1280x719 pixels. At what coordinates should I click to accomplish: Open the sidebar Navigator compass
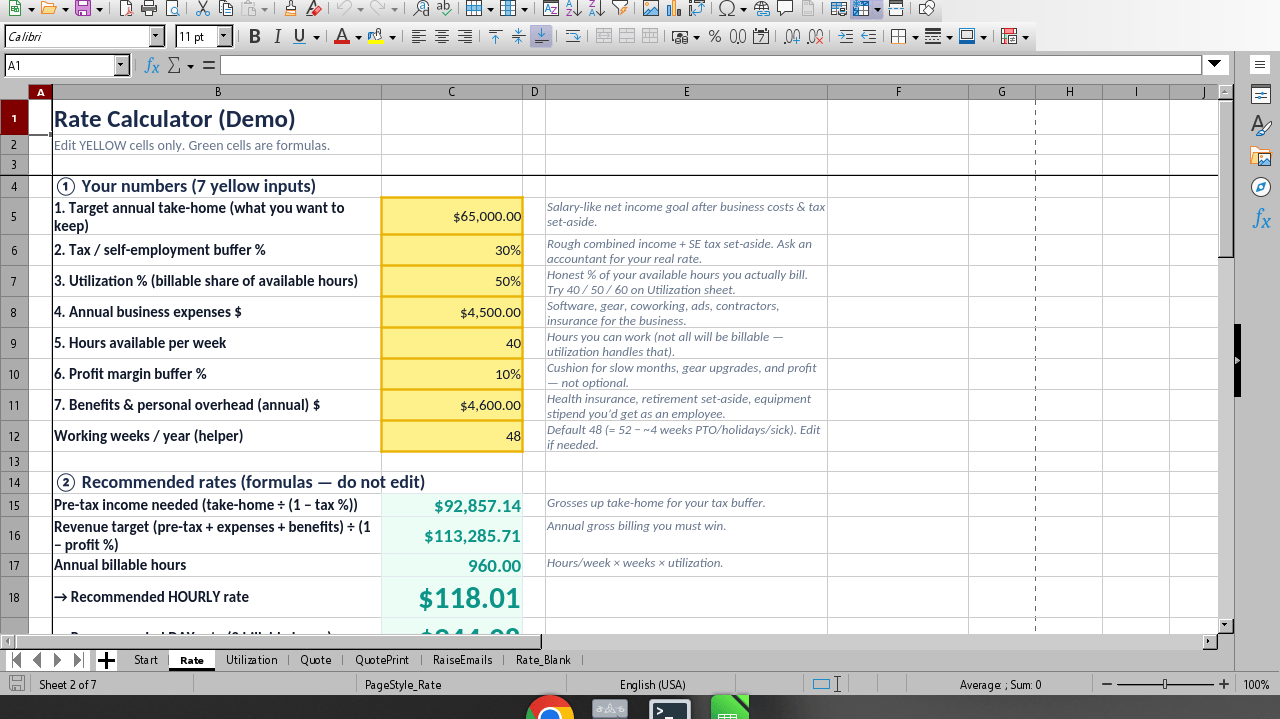pyautogui.click(x=1261, y=188)
